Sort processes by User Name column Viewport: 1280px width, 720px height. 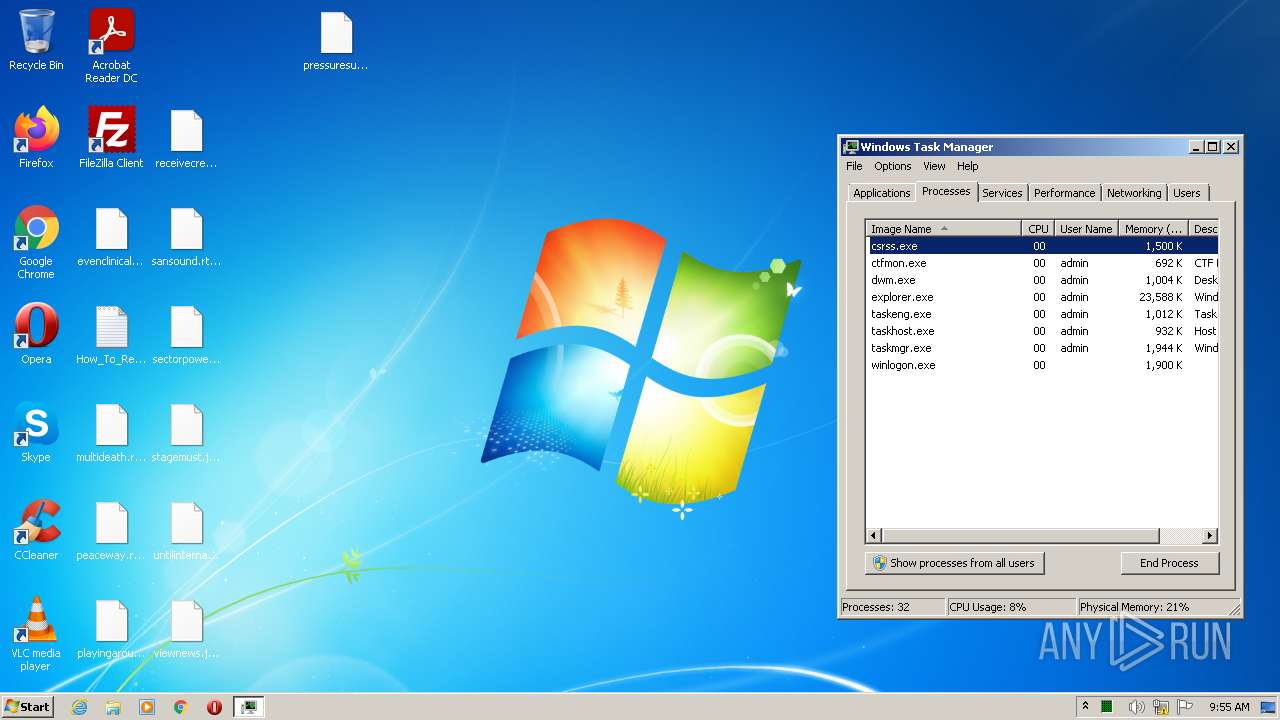tap(1086, 229)
